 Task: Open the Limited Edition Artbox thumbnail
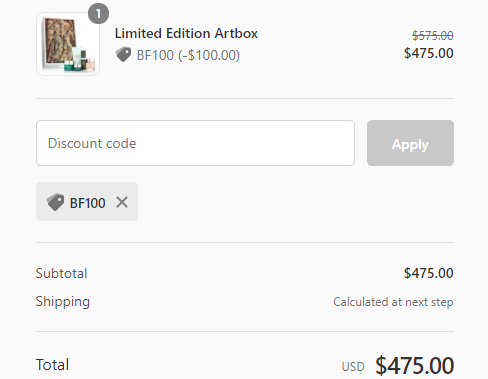click(x=68, y=44)
